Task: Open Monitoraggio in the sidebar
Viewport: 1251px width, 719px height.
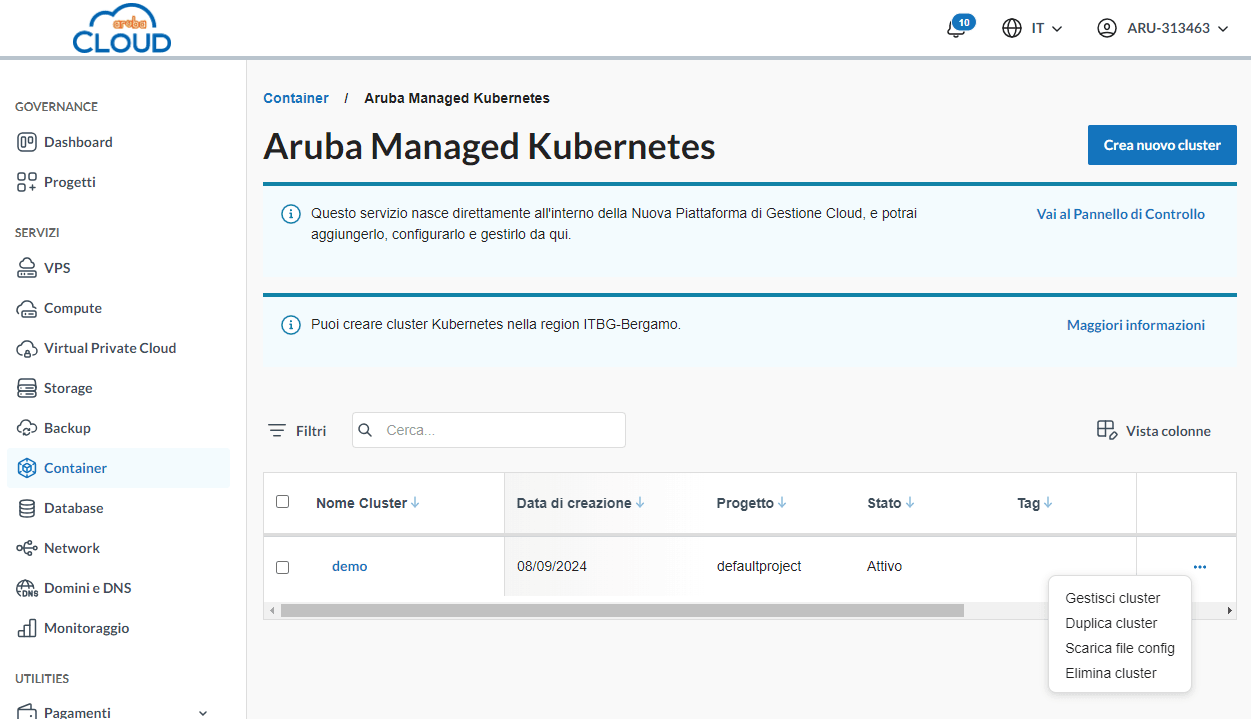Action: coord(86,628)
